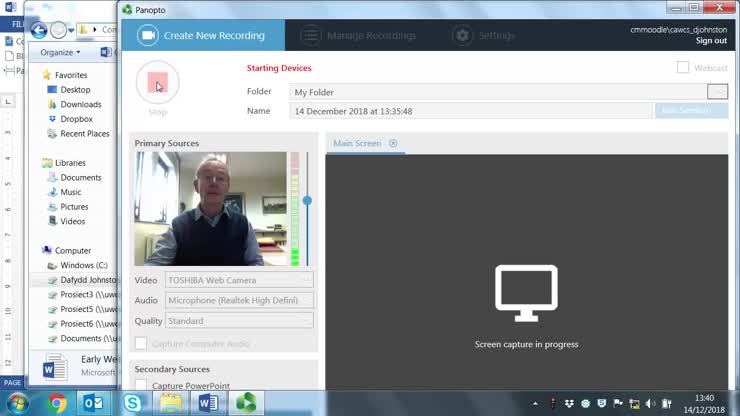
Task: Toggle Capture Computer Audio checkbox
Action: pos(141,344)
